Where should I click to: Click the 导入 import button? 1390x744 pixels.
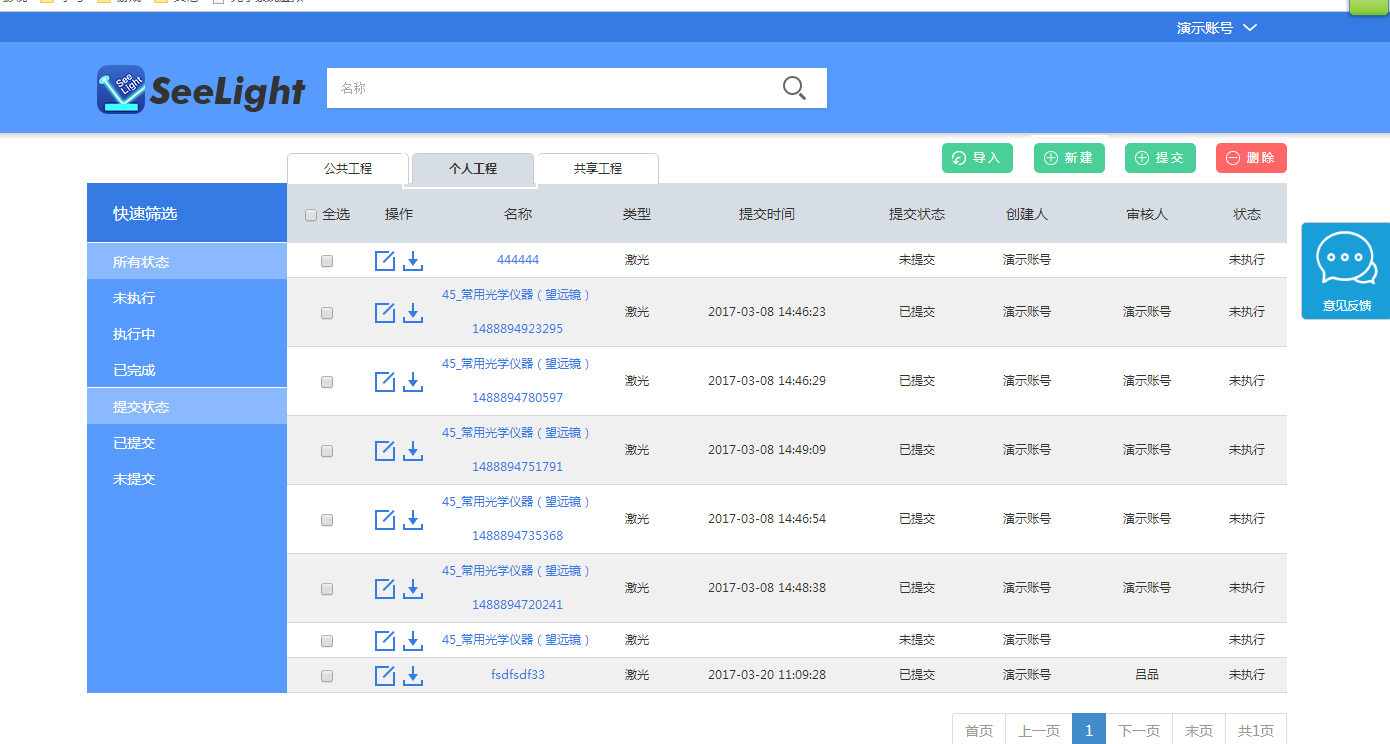pos(977,158)
